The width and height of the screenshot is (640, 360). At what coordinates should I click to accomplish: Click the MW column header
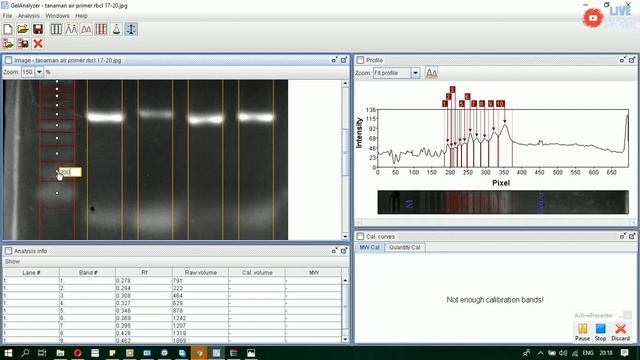[x=313, y=272]
